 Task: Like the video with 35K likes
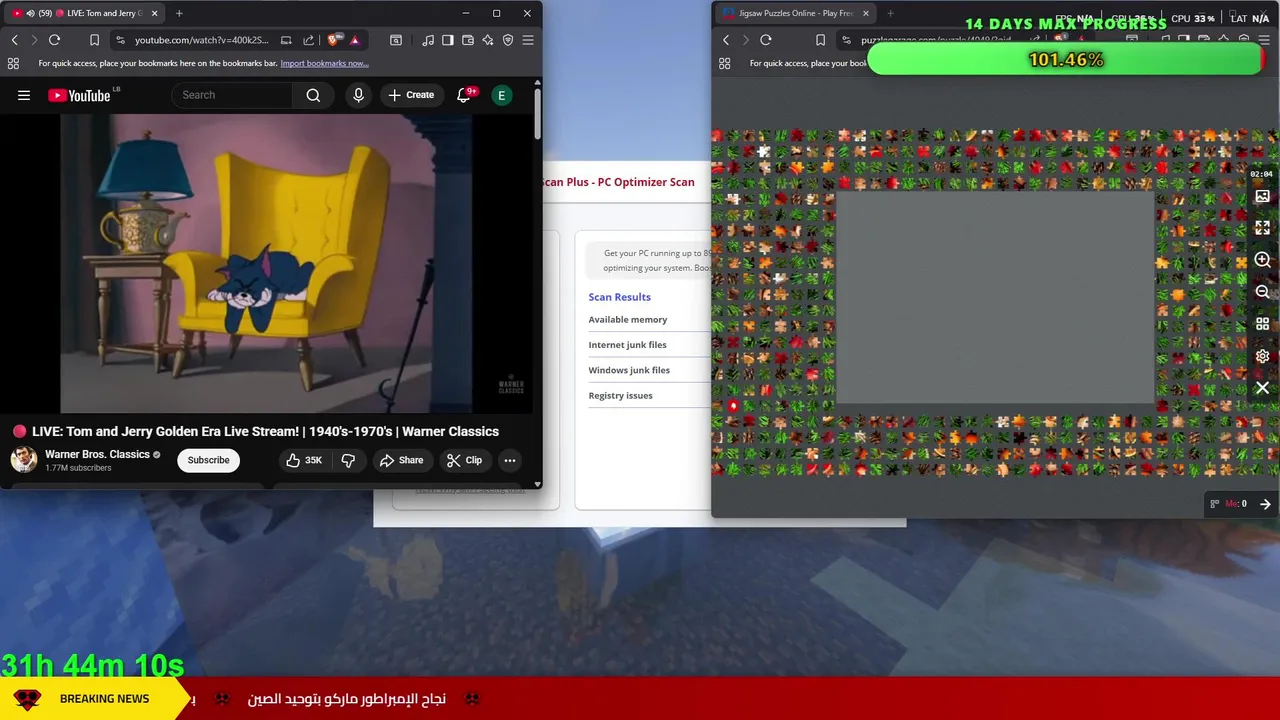(304, 460)
